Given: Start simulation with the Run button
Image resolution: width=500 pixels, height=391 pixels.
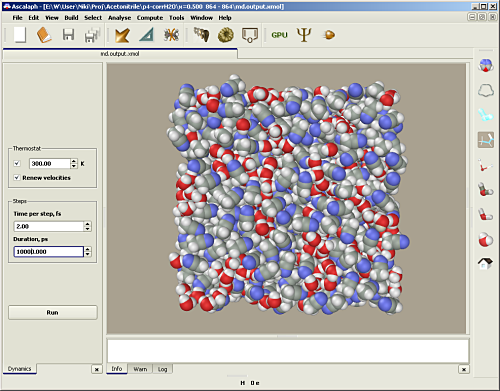Looking at the screenshot, I should tap(53, 312).
